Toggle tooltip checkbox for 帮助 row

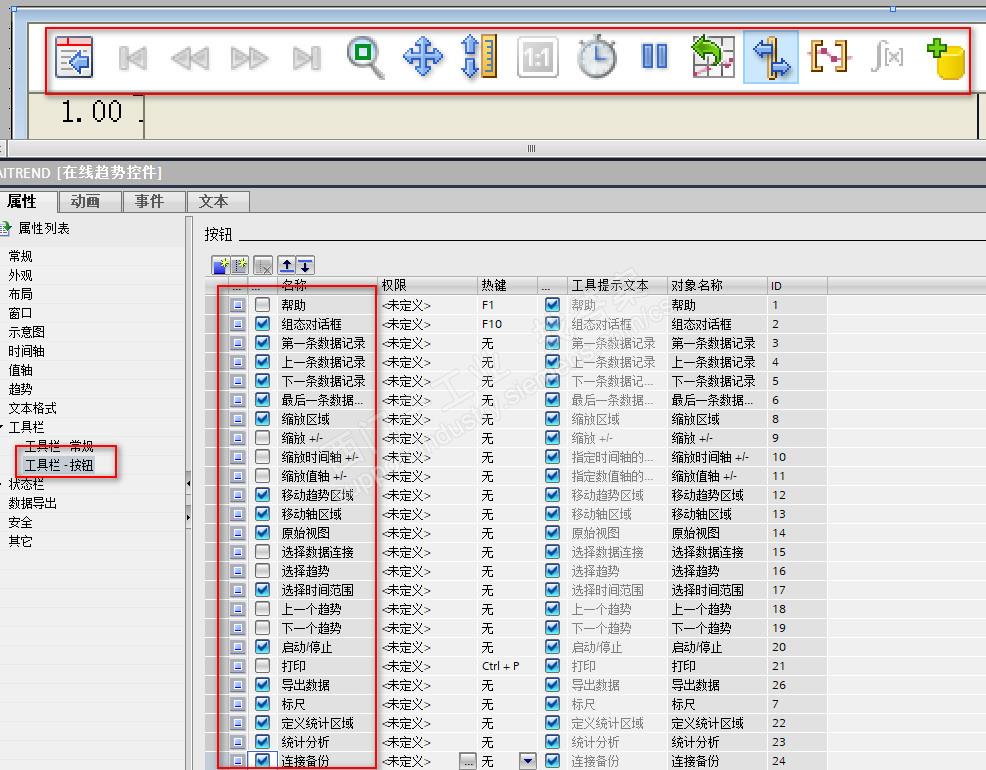[552, 305]
